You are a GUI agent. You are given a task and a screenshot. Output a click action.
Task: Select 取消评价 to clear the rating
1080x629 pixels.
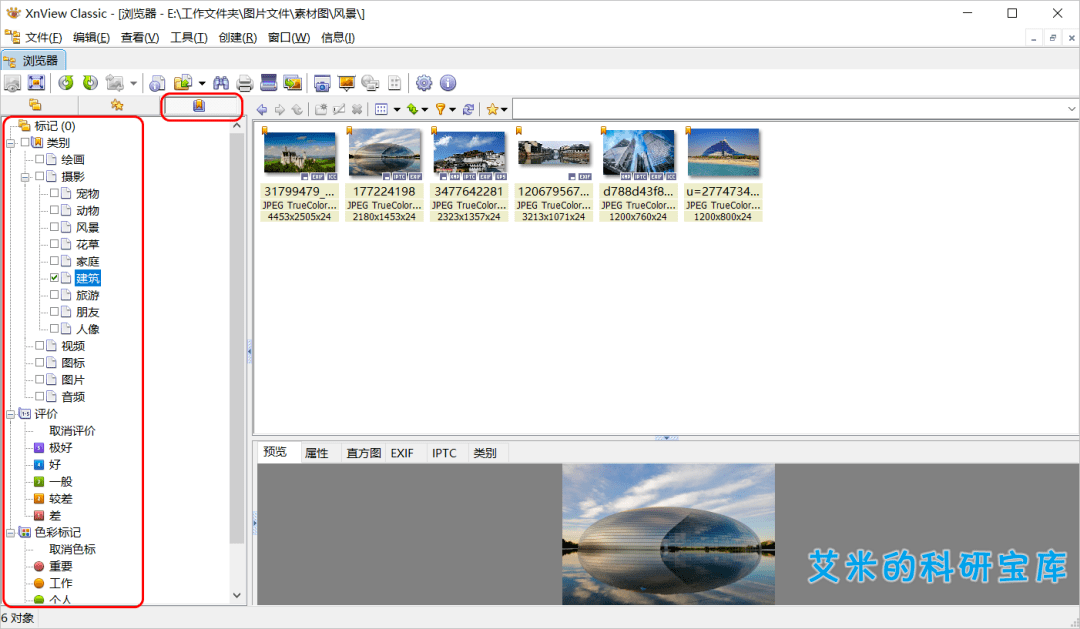pyautogui.click(x=72, y=431)
